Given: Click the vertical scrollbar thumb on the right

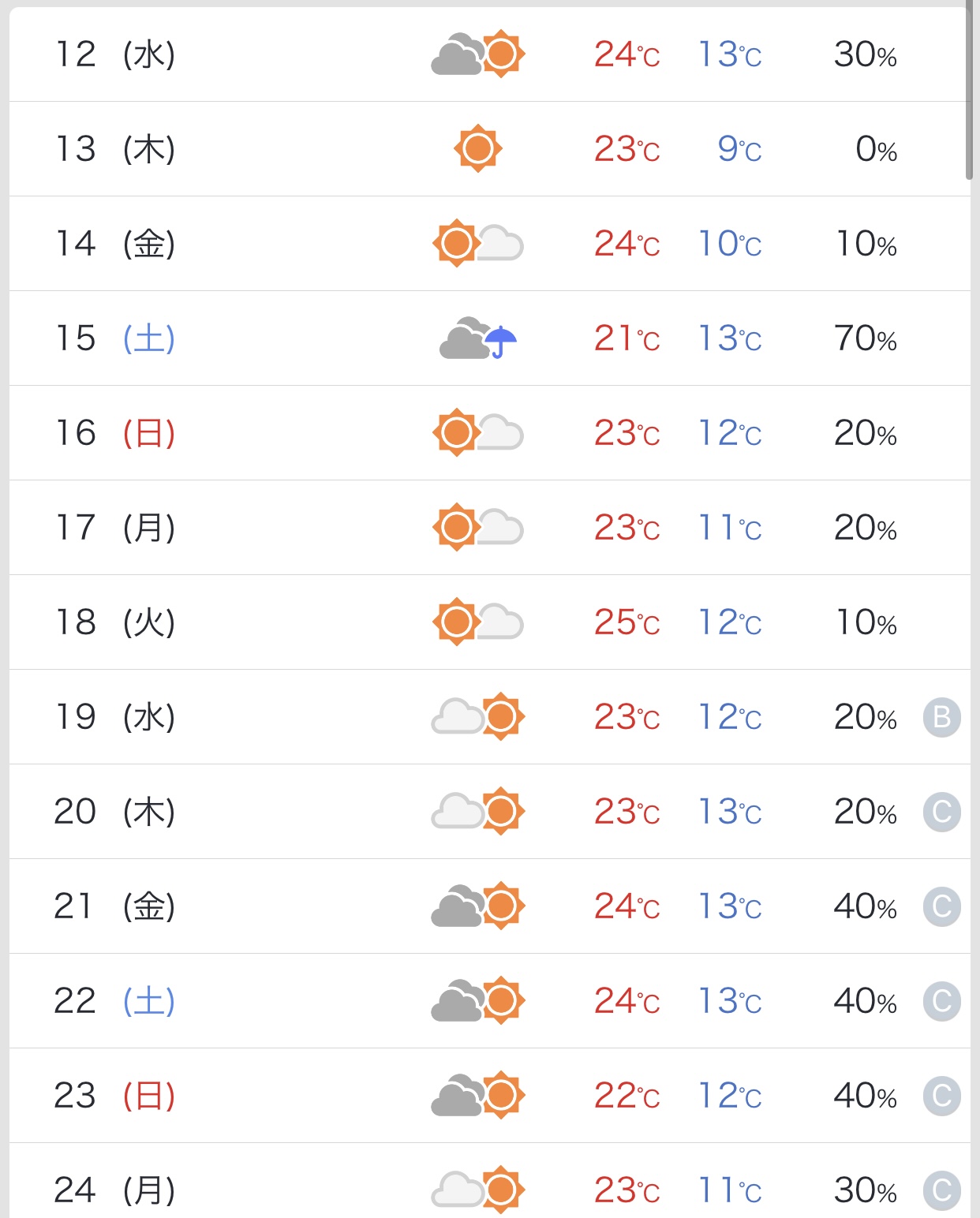Looking at the screenshot, I should pos(969,91).
